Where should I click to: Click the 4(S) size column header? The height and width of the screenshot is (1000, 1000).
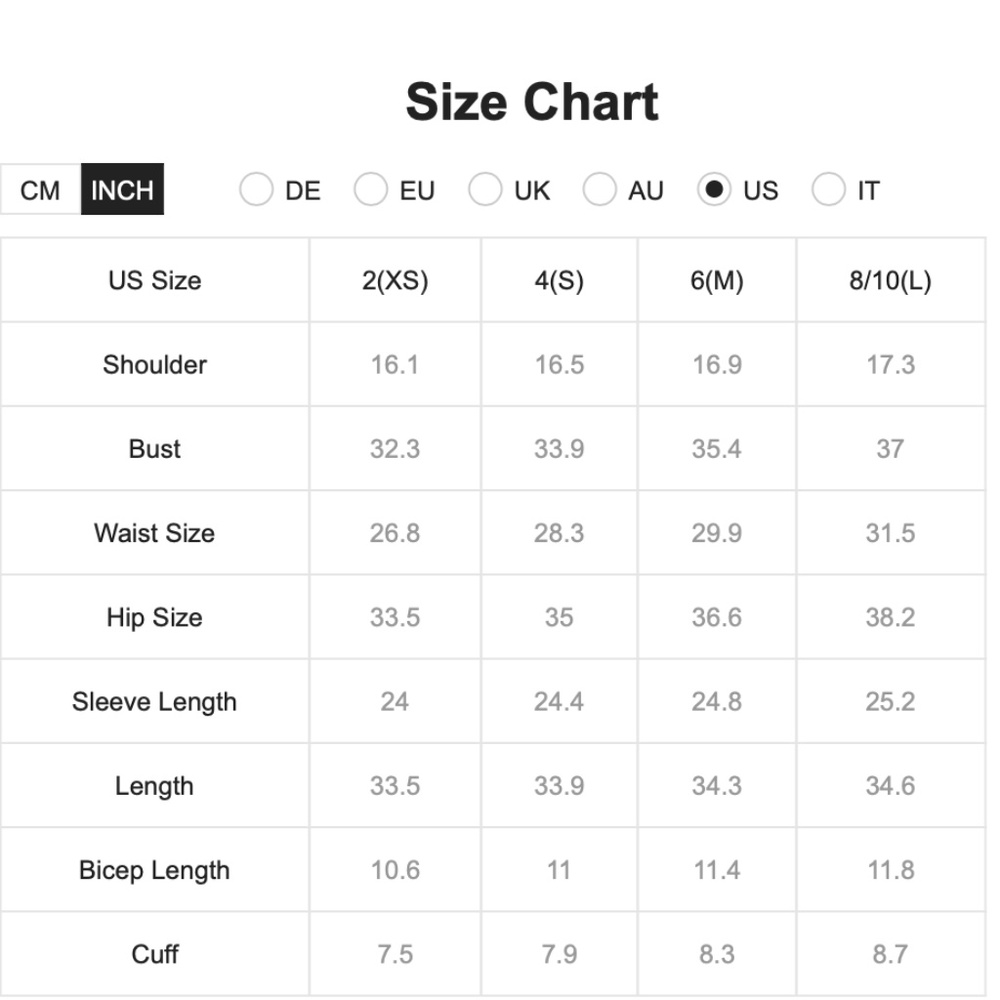click(559, 280)
